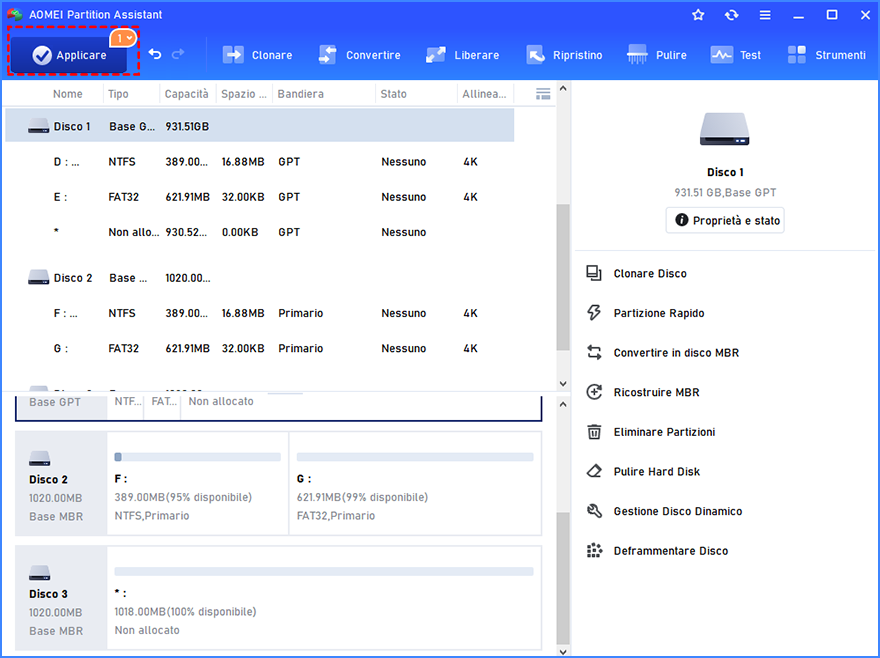Open the Clonare toolbar menu
Viewport: 880px width, 658px height.
coord(258,55)
